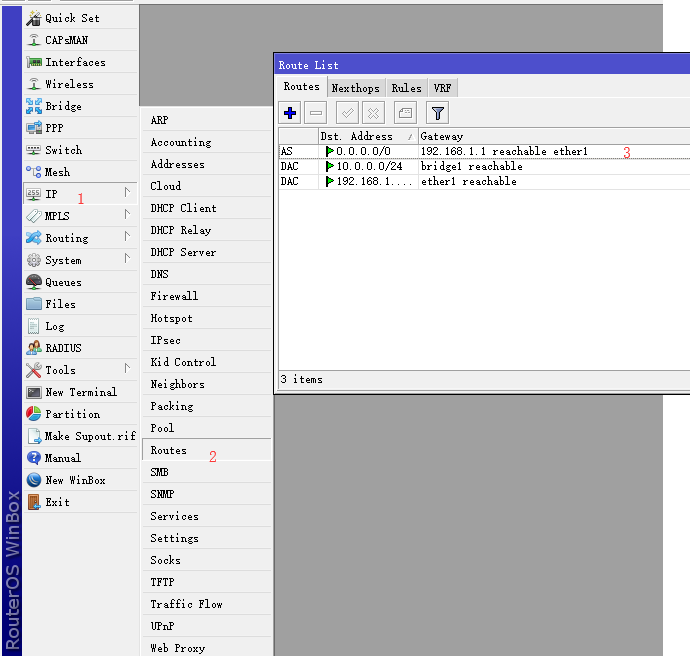Click the Switch device icon
This screenshot has width=690, height=656.
(x=34, y=150)
